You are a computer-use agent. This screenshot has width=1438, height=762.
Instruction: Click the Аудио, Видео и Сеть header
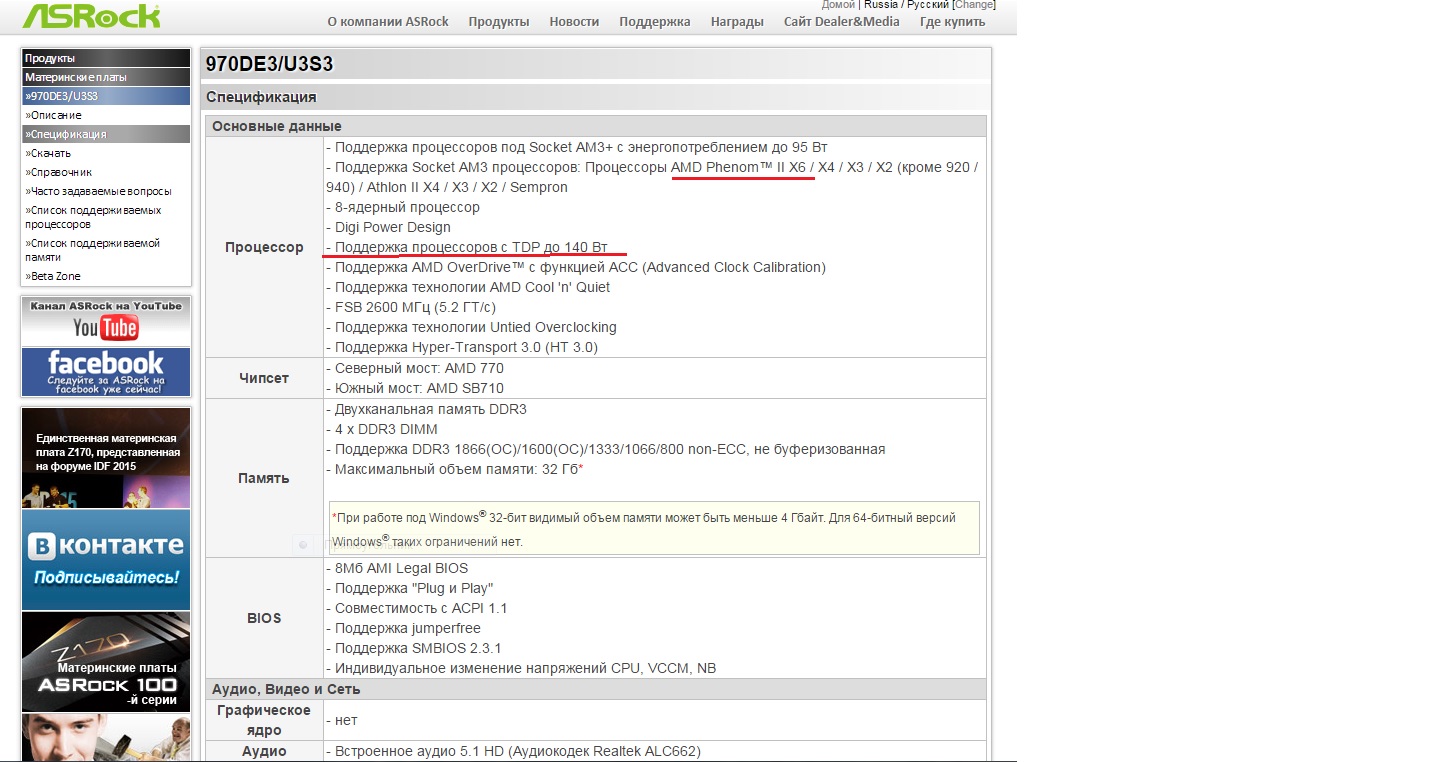pos(286,689)
